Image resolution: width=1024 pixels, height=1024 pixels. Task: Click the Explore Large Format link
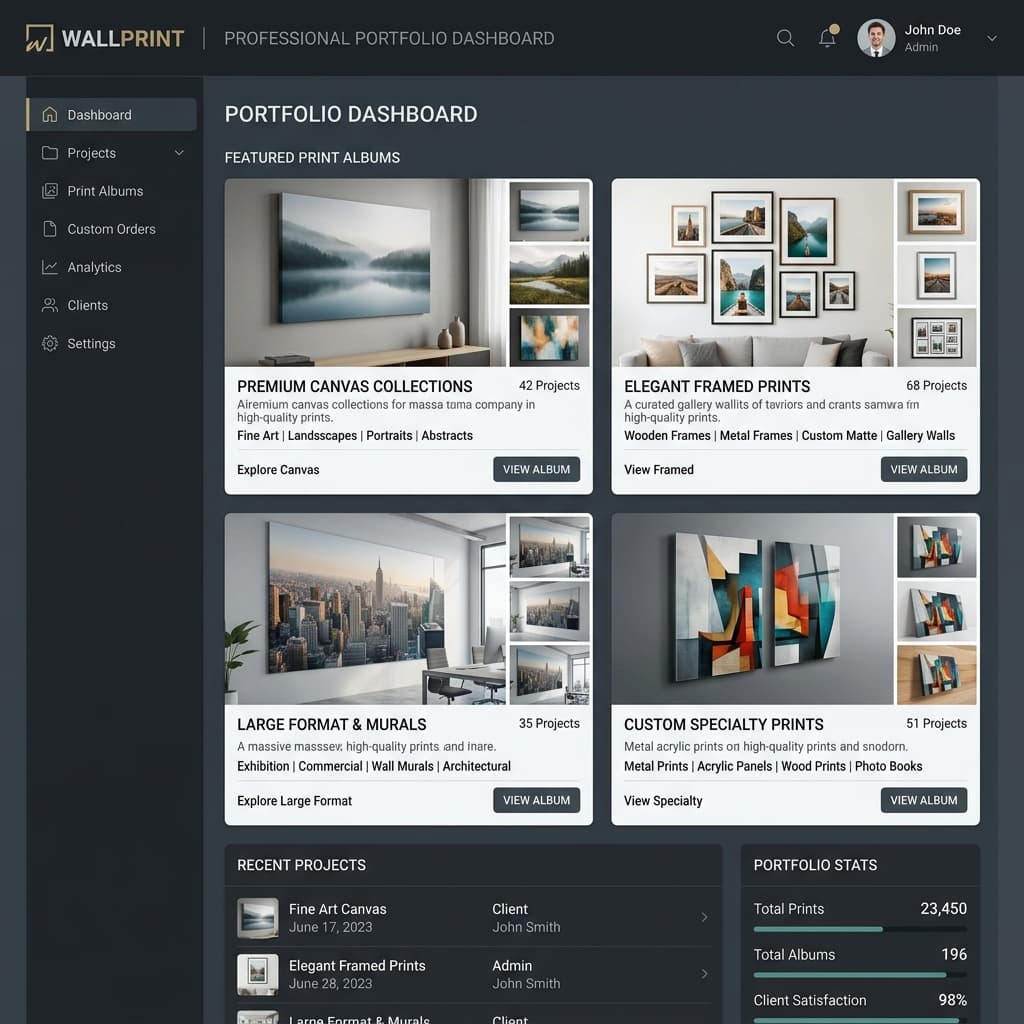(x=294, y=800)
